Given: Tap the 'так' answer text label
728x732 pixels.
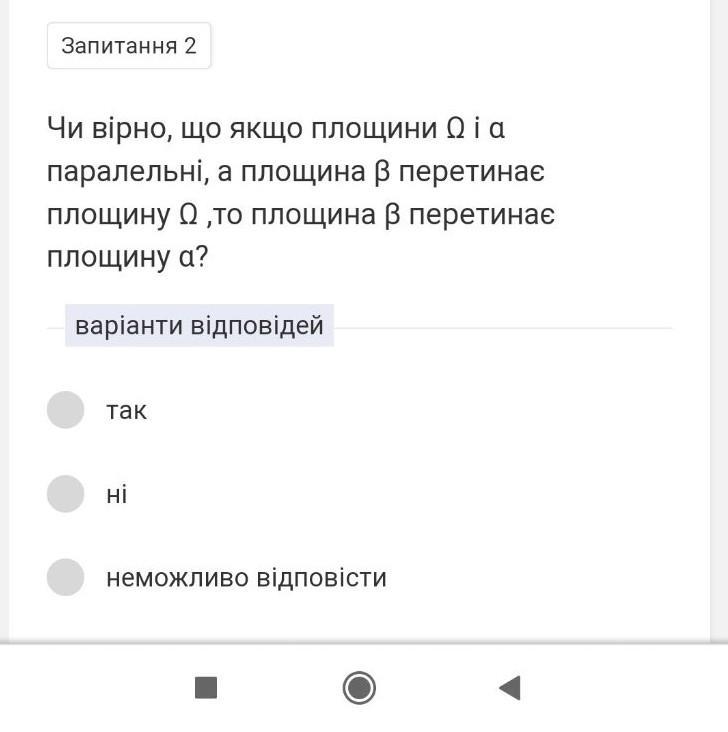Looking at the screenshot, I should point(127,411).
